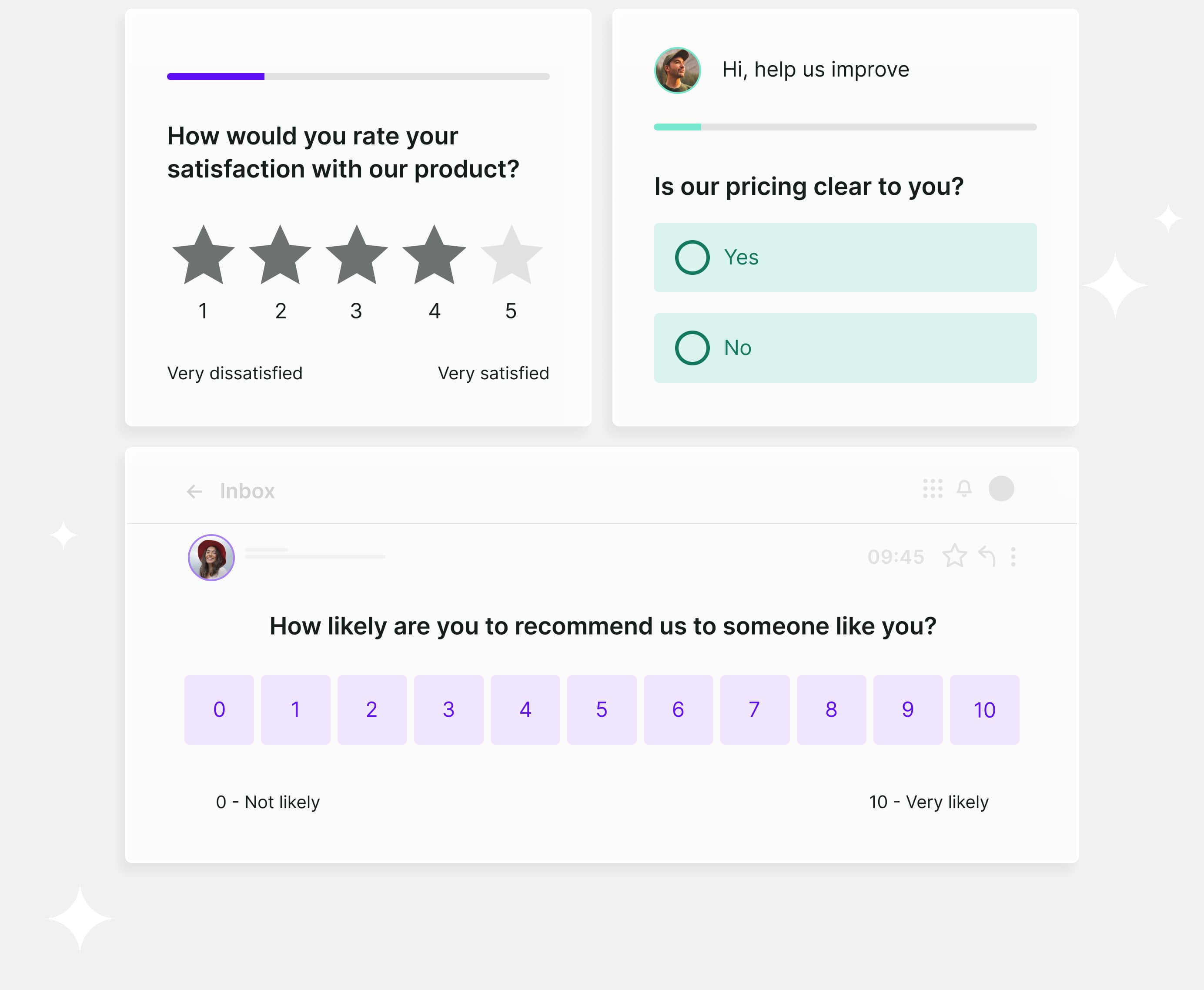The image size is (1204, 990).
Task: Click the notification bell icon
Action: click(964, 489)
